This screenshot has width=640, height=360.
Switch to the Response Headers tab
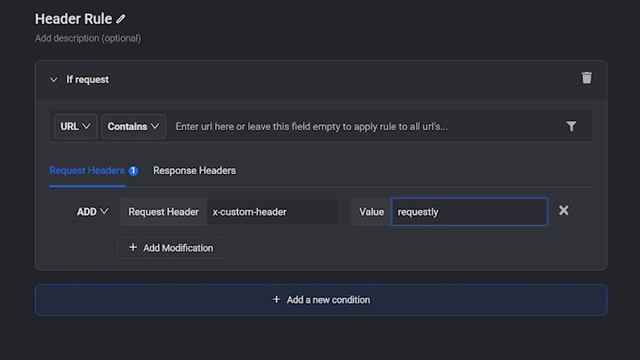coord(194,171)
